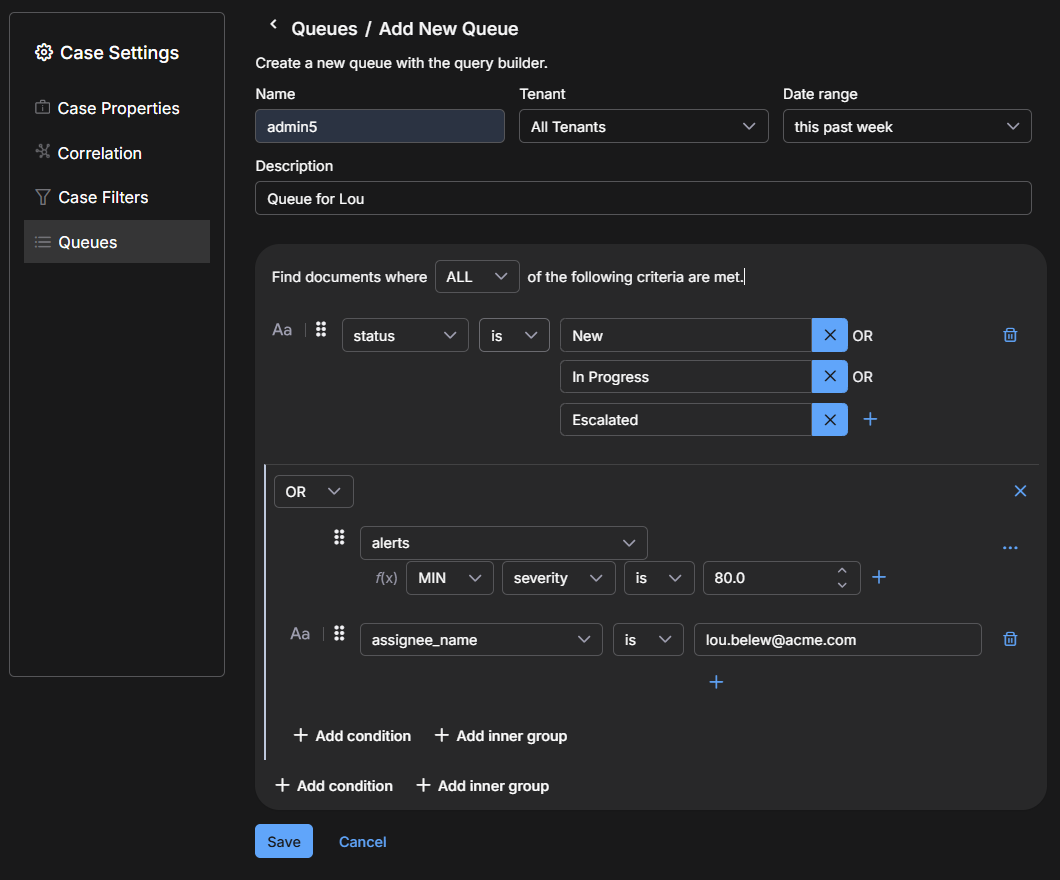Open the alerts row more options menu
Image resolution: width=1060 pixels, height=880 pixels.
pyautogui.click(x=1010, y=548)
